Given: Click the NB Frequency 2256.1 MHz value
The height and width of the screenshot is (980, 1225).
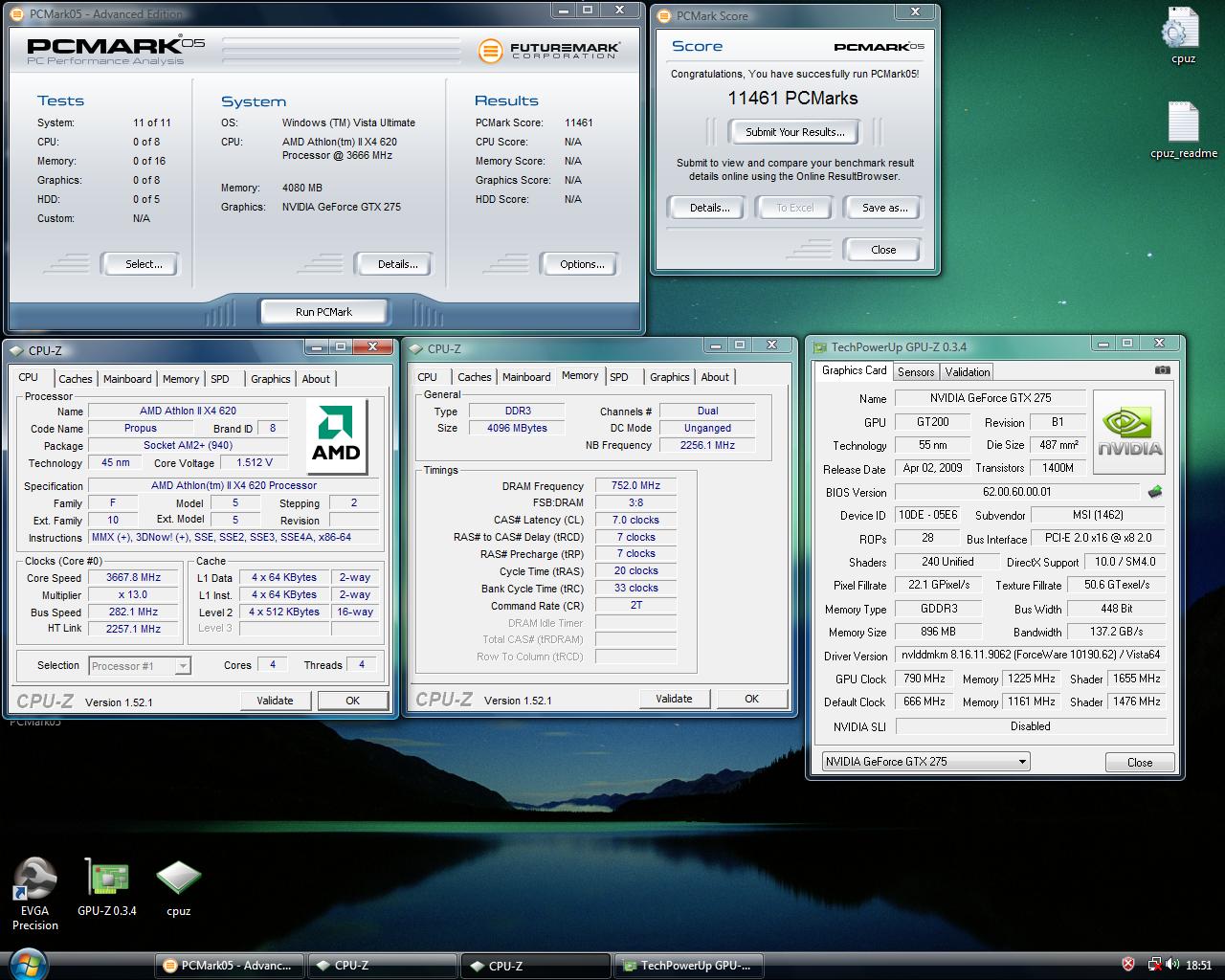Looking at the screenshot, I should [x=707, y=446].
